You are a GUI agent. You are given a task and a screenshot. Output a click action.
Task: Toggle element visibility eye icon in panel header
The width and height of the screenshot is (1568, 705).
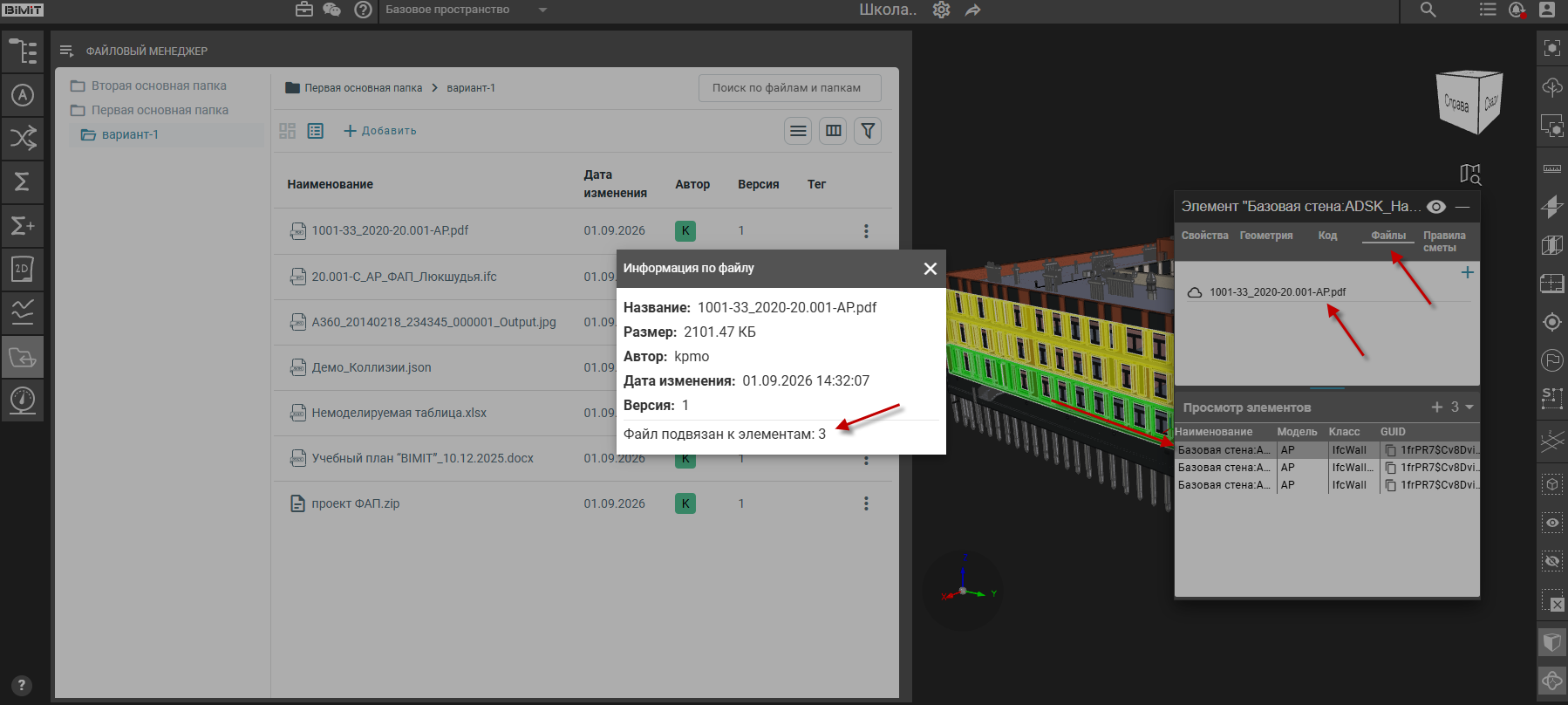pos(1436,207)
